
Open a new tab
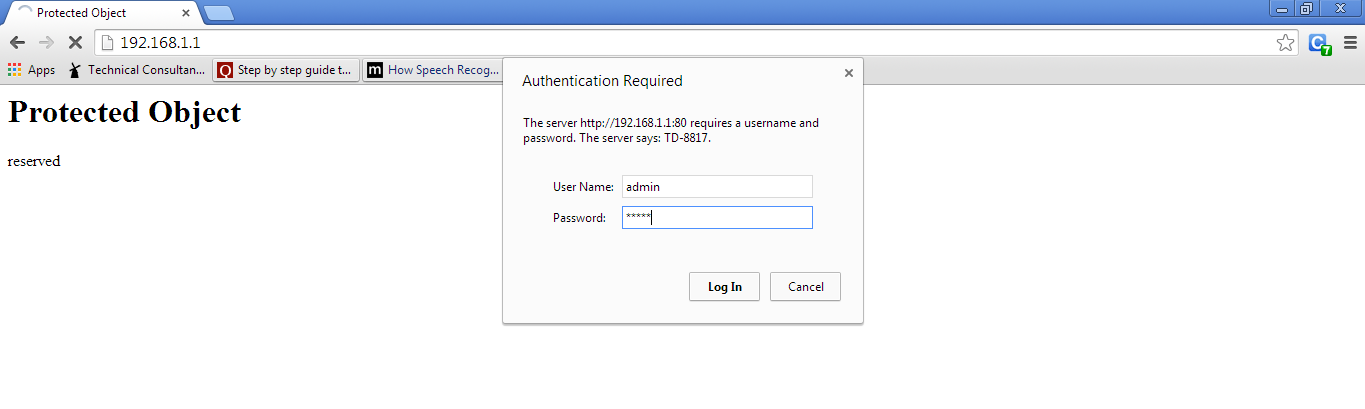click(218, 13)
